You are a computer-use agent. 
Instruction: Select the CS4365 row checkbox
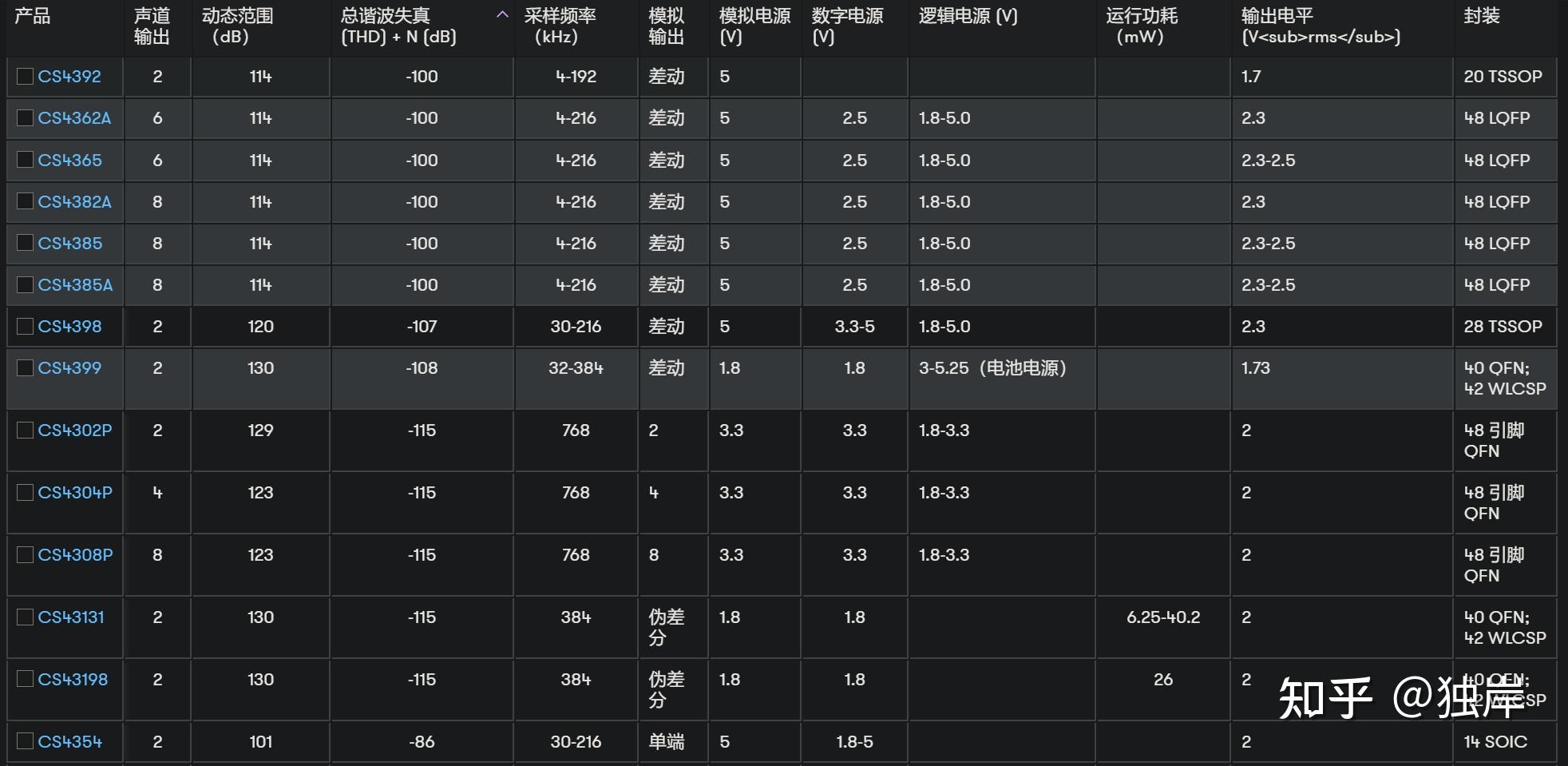tap(25, 160)
